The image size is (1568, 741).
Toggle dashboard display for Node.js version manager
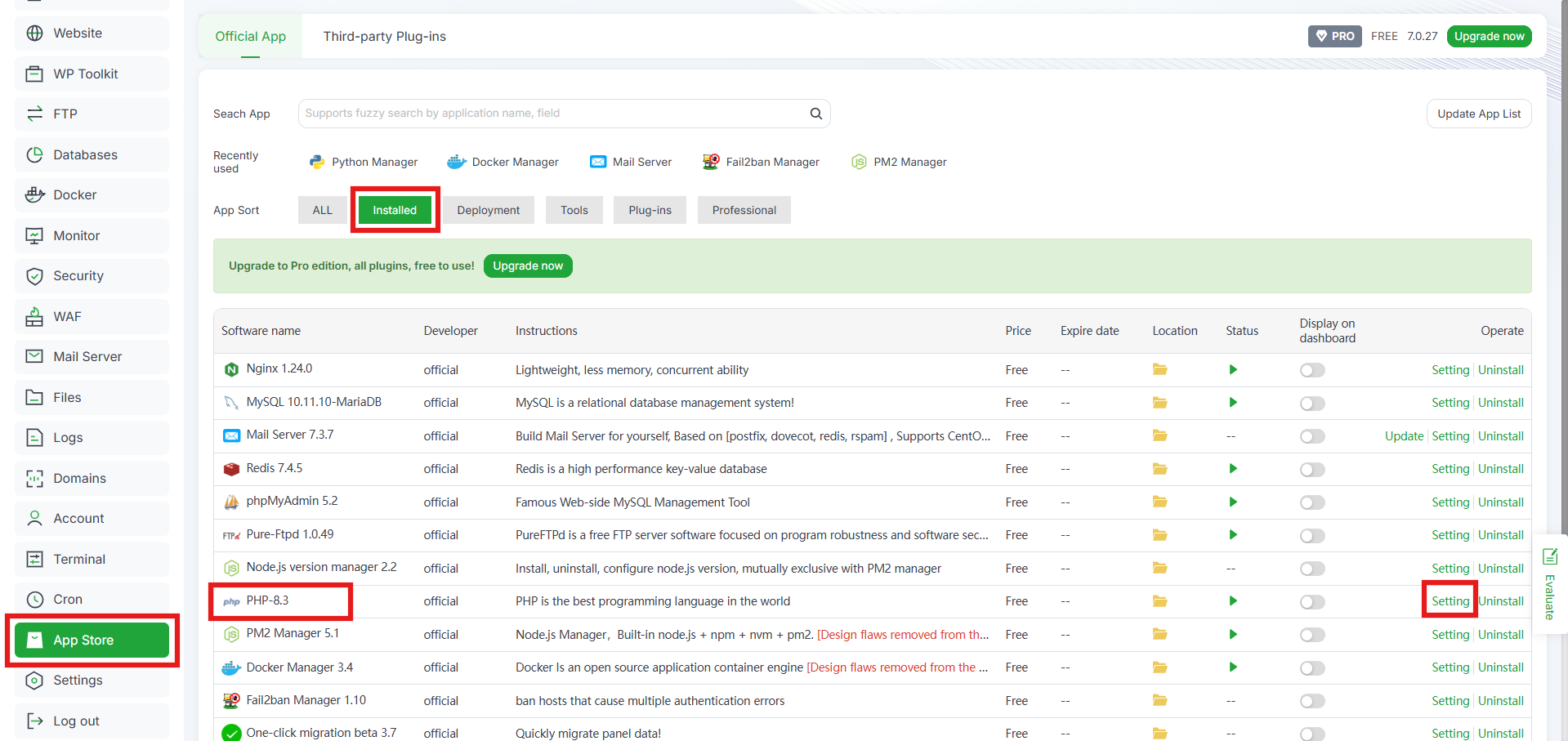[1312, 569]
